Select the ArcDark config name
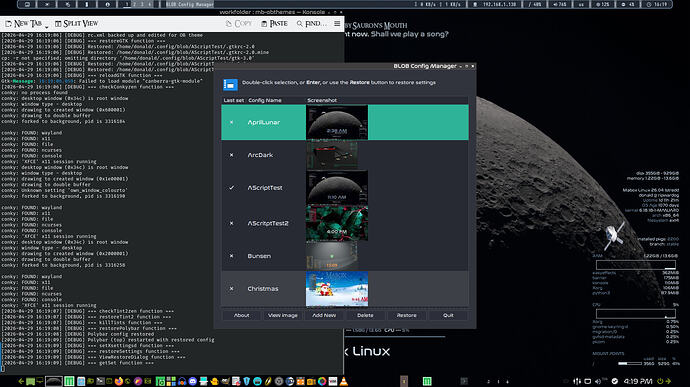The width and height of the screenshot is (690, 387). click(x=260, y=155)
